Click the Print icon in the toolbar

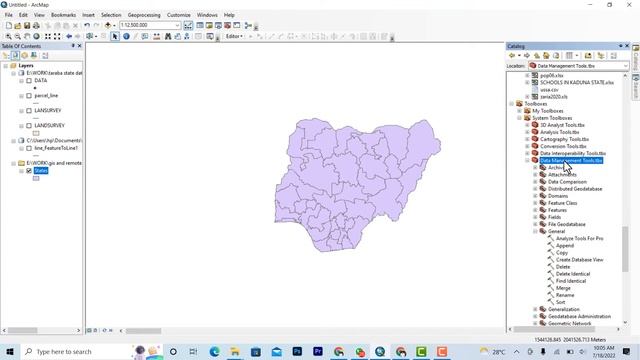tap(36, 25)
